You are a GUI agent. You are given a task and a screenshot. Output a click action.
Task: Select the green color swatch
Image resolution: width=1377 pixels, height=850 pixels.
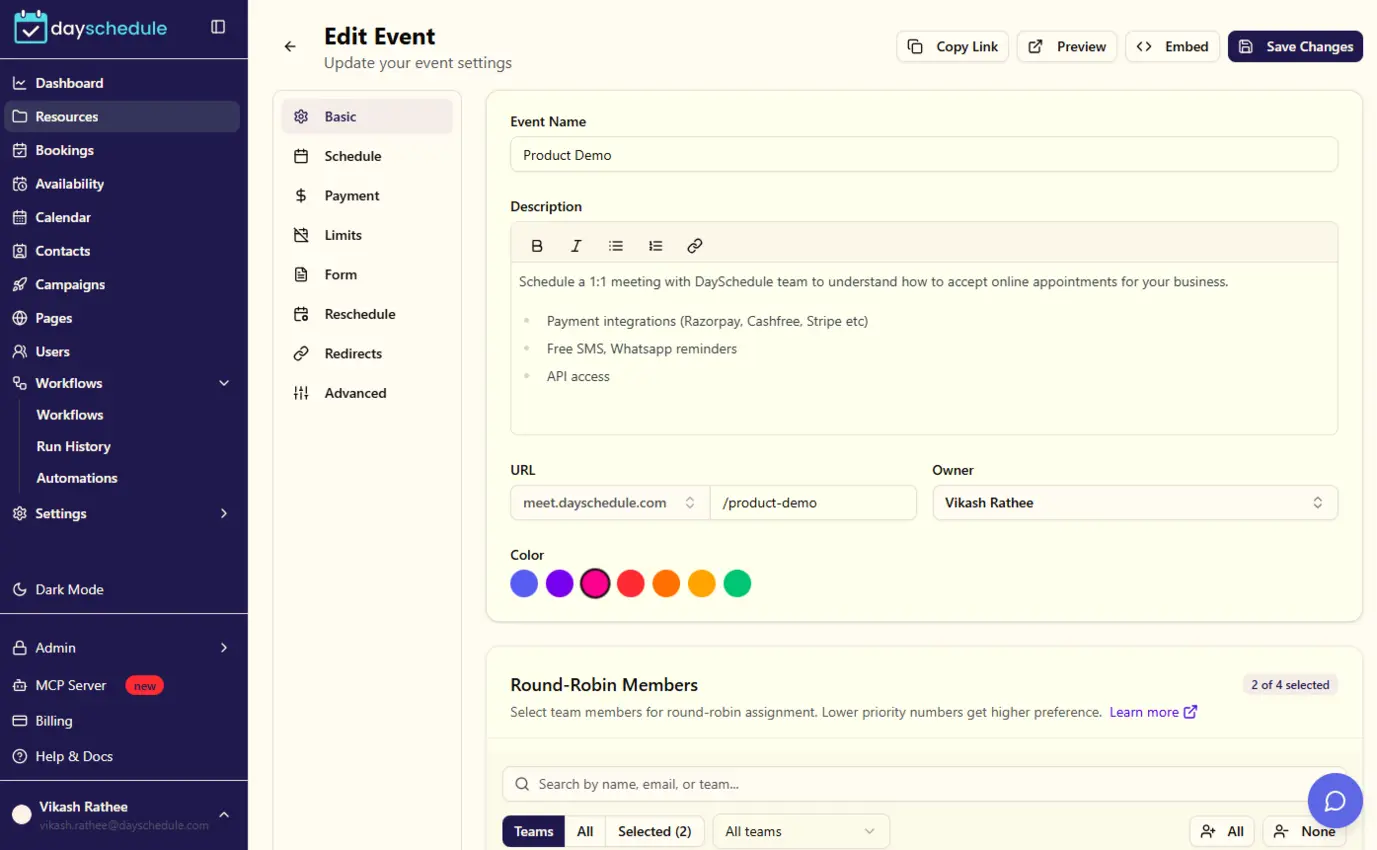737,583
